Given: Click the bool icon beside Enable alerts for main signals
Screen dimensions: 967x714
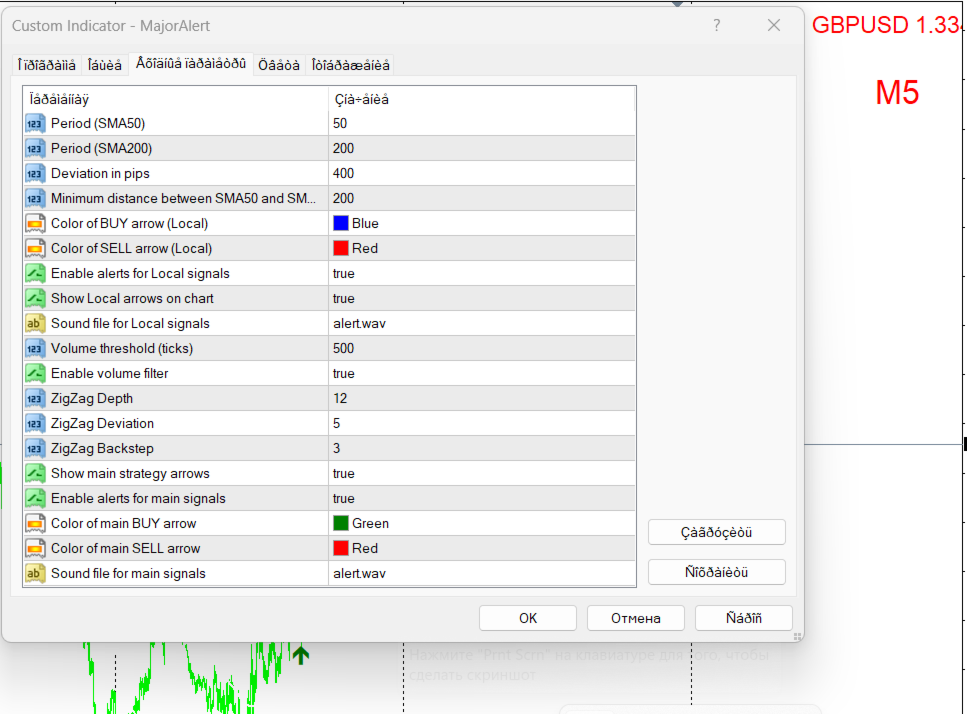Looking at the screenshot, I should 35,498.
